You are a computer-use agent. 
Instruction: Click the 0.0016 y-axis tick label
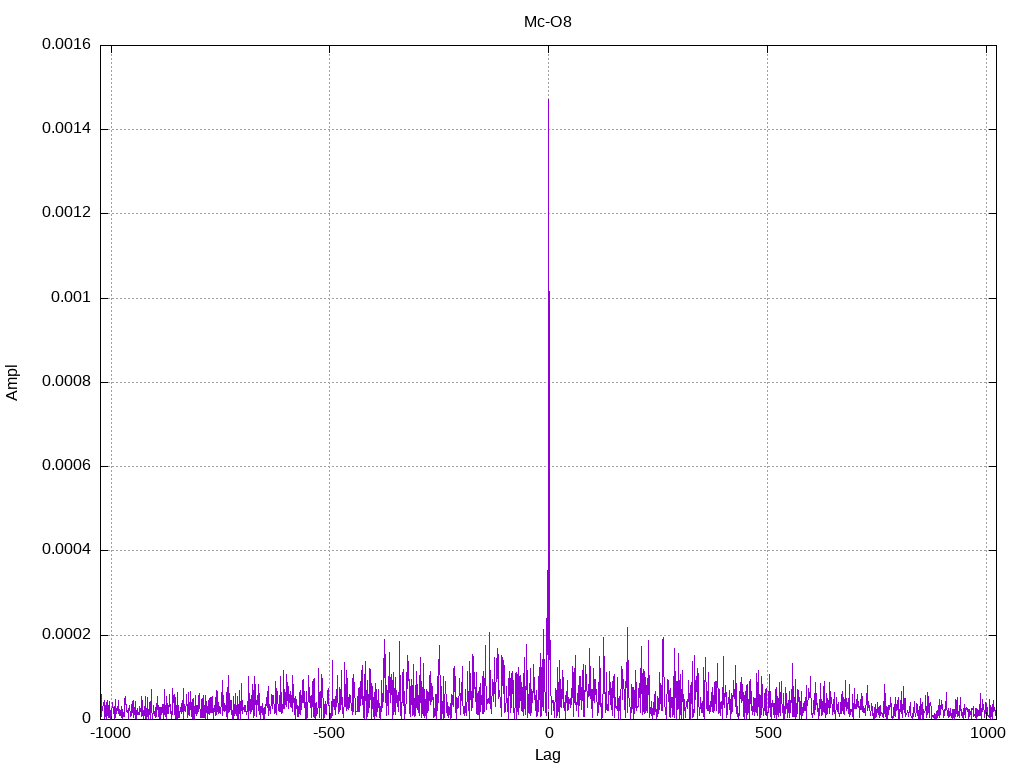coord(66,45)
